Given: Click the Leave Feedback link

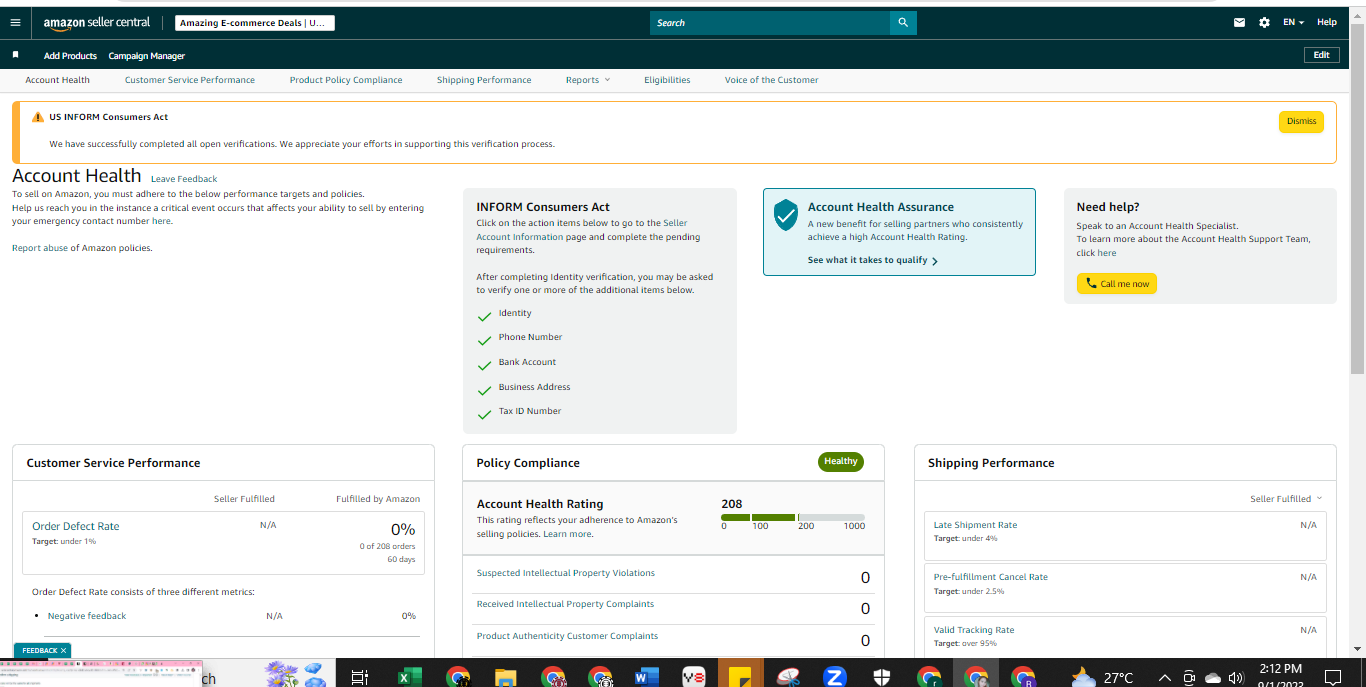Looking at the screenshot, I should [184, 179].
